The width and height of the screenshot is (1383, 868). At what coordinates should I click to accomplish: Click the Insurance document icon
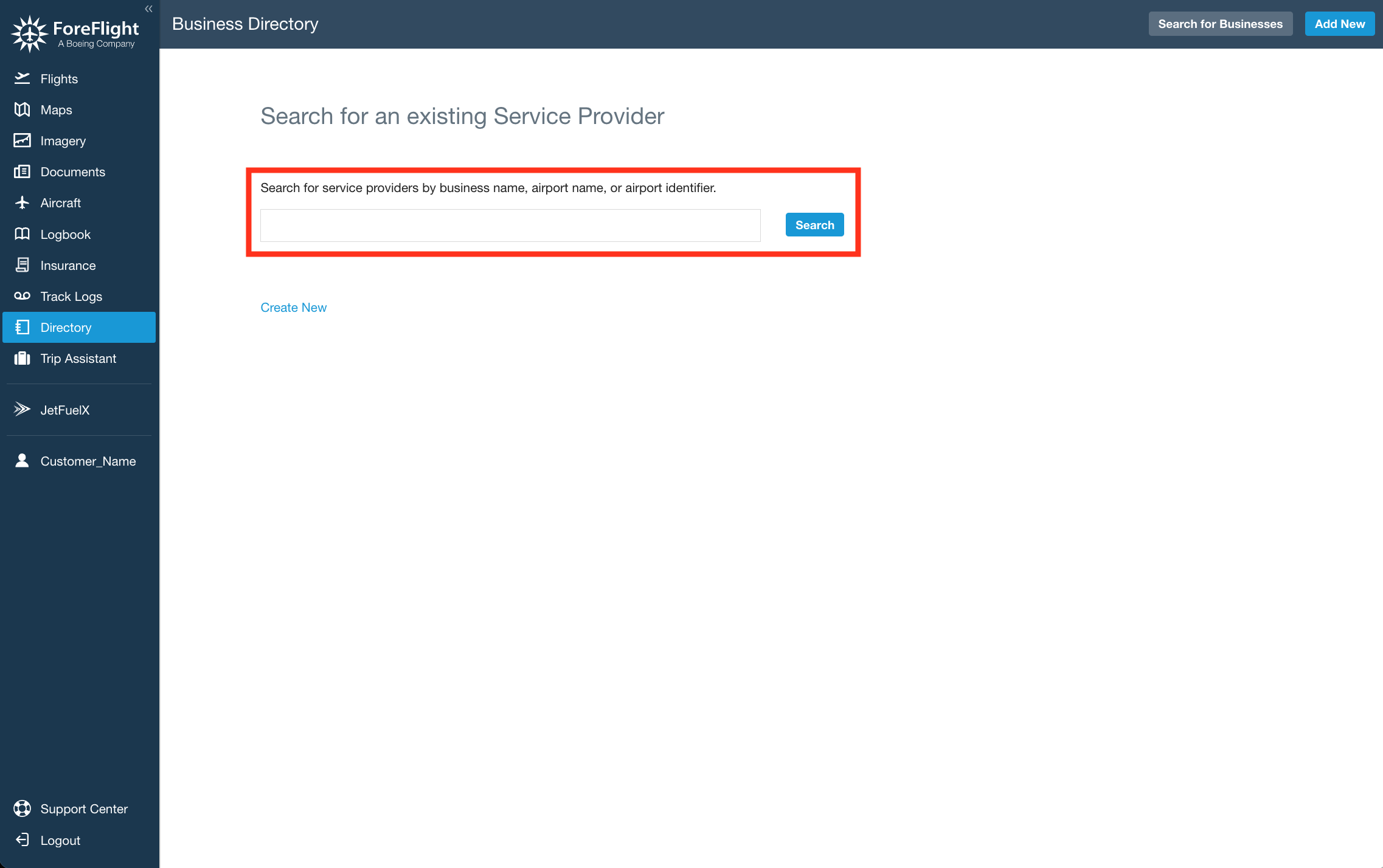point(22,265)
